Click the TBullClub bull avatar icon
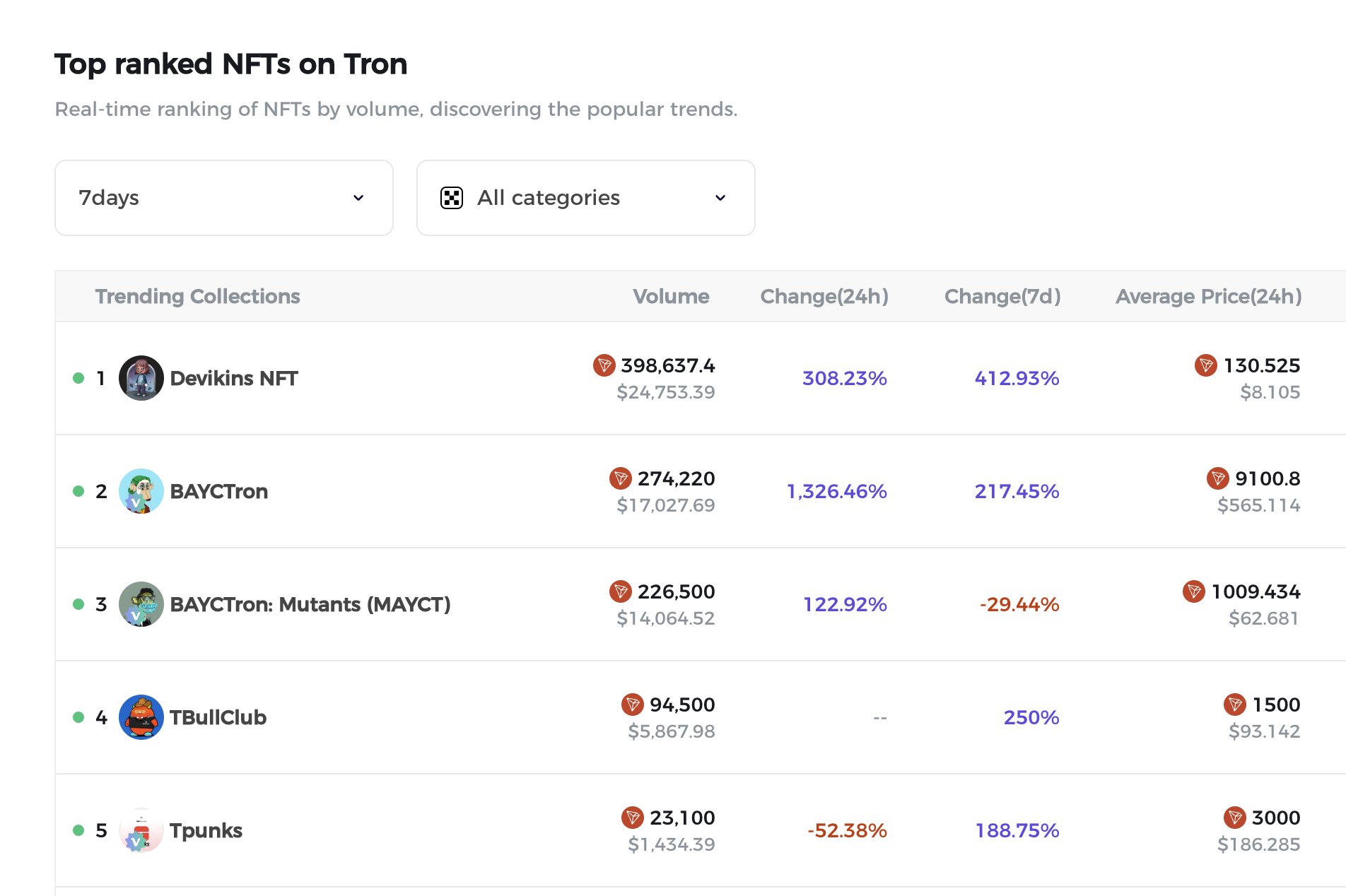Viewport: 1346px width, 896px height. coord(141,717)
